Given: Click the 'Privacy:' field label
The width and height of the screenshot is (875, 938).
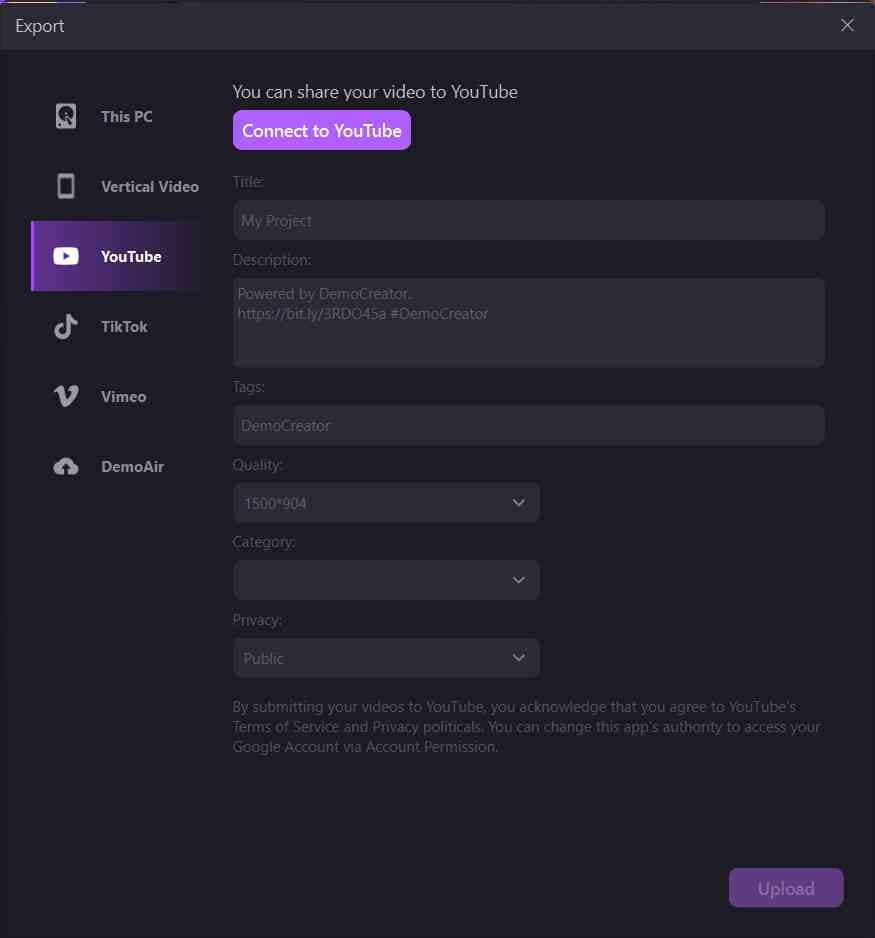Looking at the screenshot, I should [257, 620].
